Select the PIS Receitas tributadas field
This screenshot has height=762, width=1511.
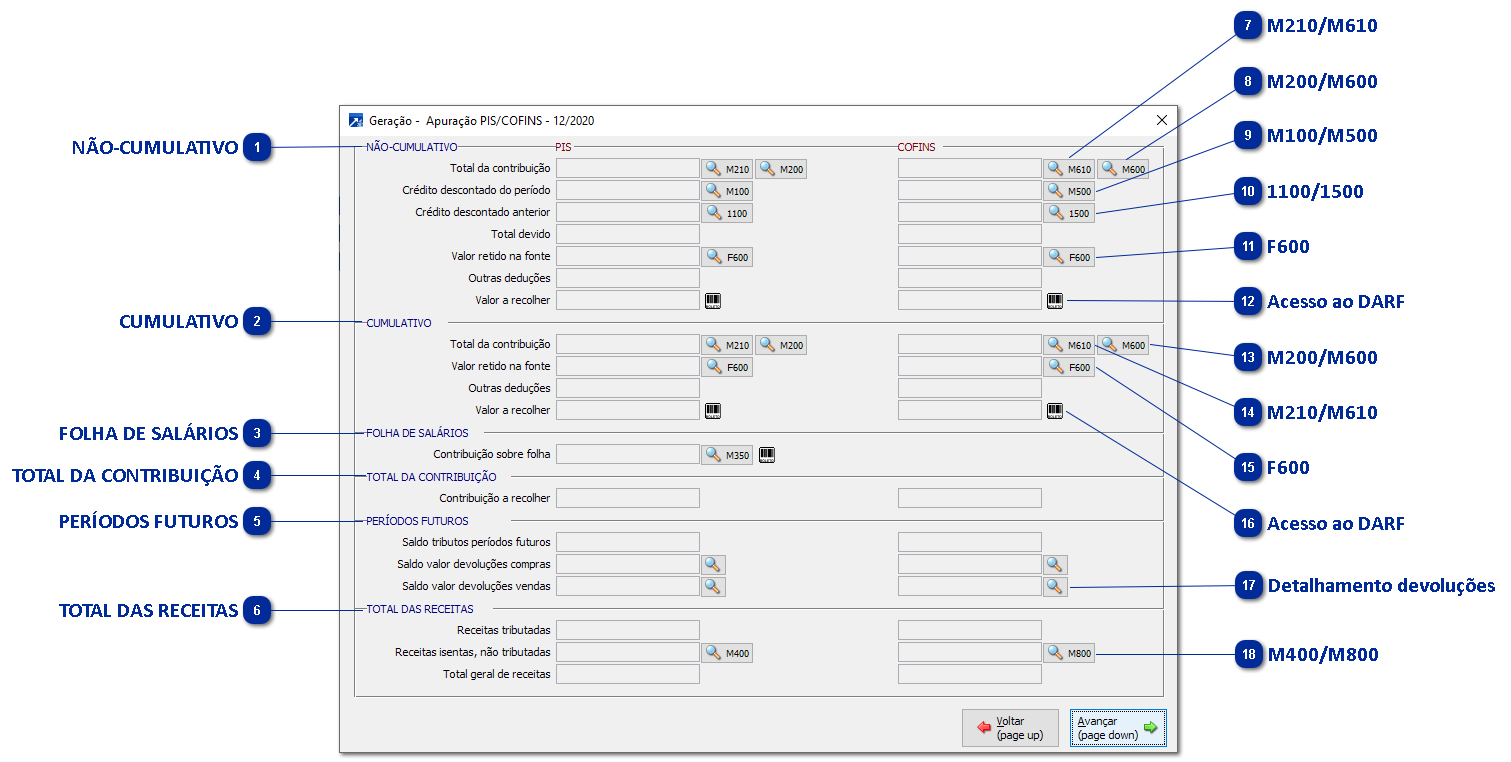click(627, 630)
